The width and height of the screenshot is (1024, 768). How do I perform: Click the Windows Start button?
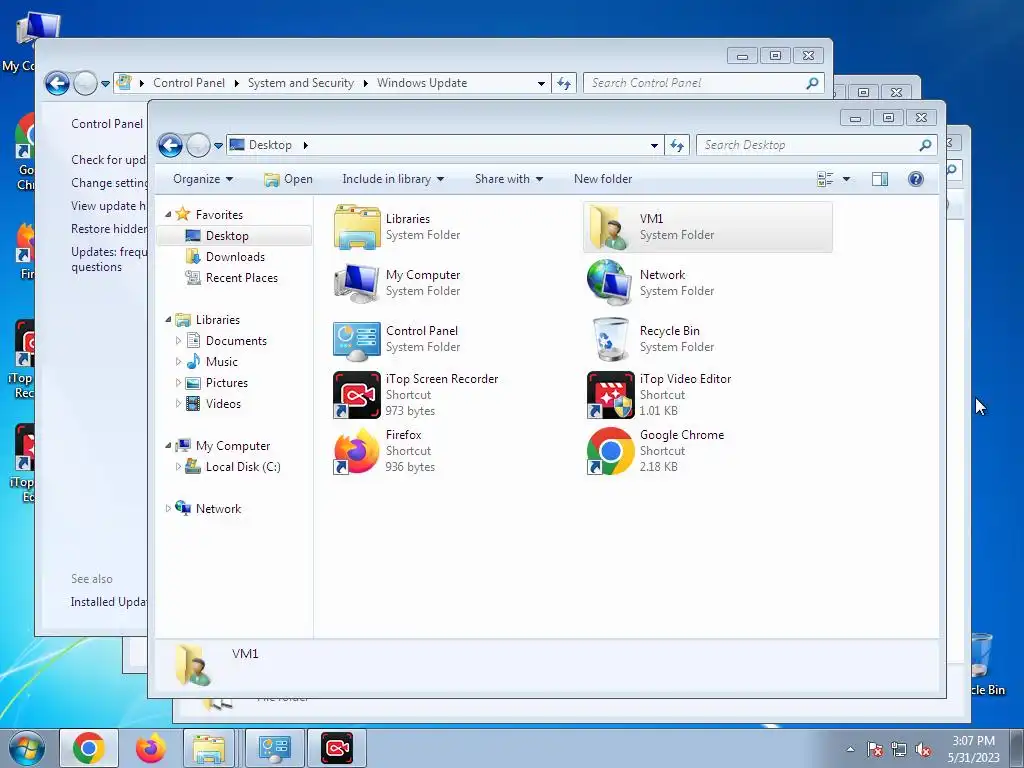click(x=27, y=748)
